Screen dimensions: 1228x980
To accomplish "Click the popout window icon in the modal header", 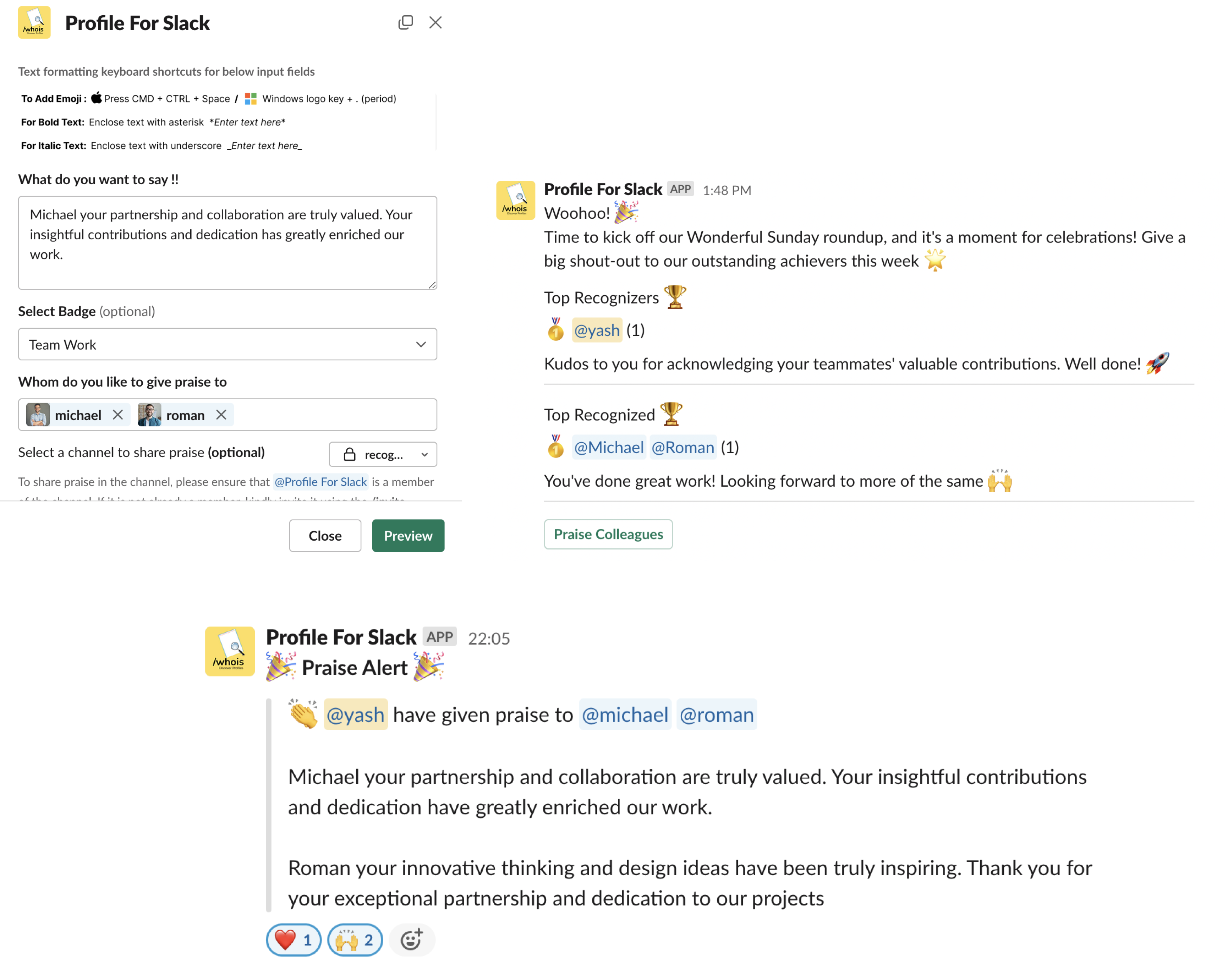I will (x=406, y=22).
